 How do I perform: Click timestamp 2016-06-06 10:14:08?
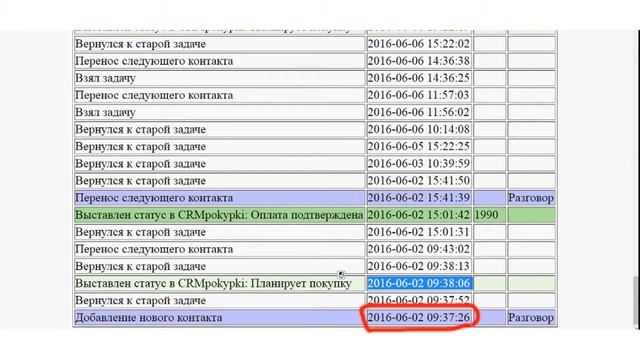[x=418, y=129]
